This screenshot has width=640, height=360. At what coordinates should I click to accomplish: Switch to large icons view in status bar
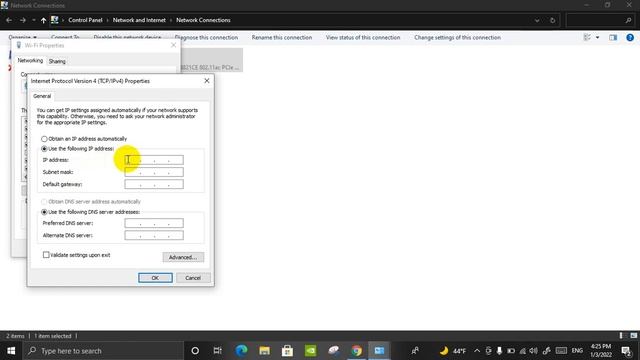point(634,336)
